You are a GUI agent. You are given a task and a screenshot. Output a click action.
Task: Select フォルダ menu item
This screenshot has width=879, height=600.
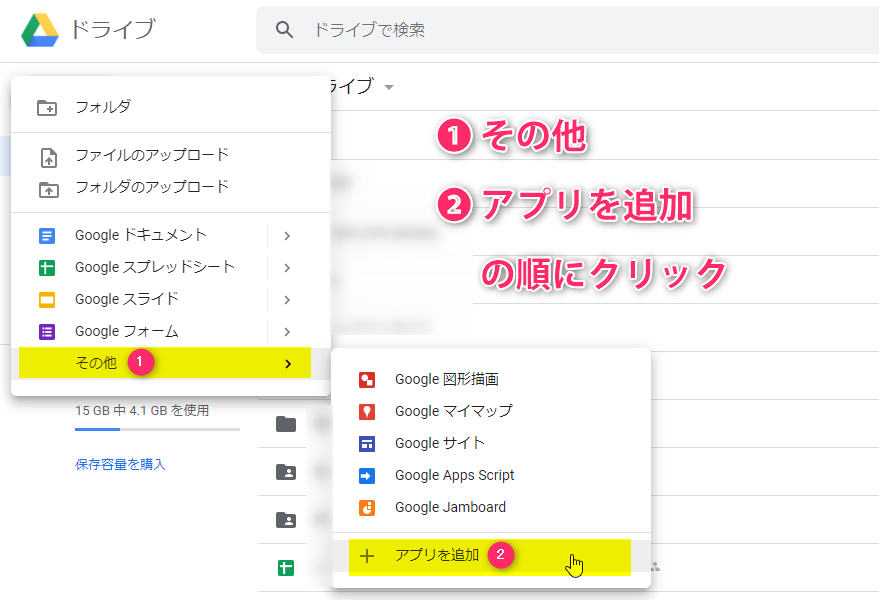click(170, 107)
